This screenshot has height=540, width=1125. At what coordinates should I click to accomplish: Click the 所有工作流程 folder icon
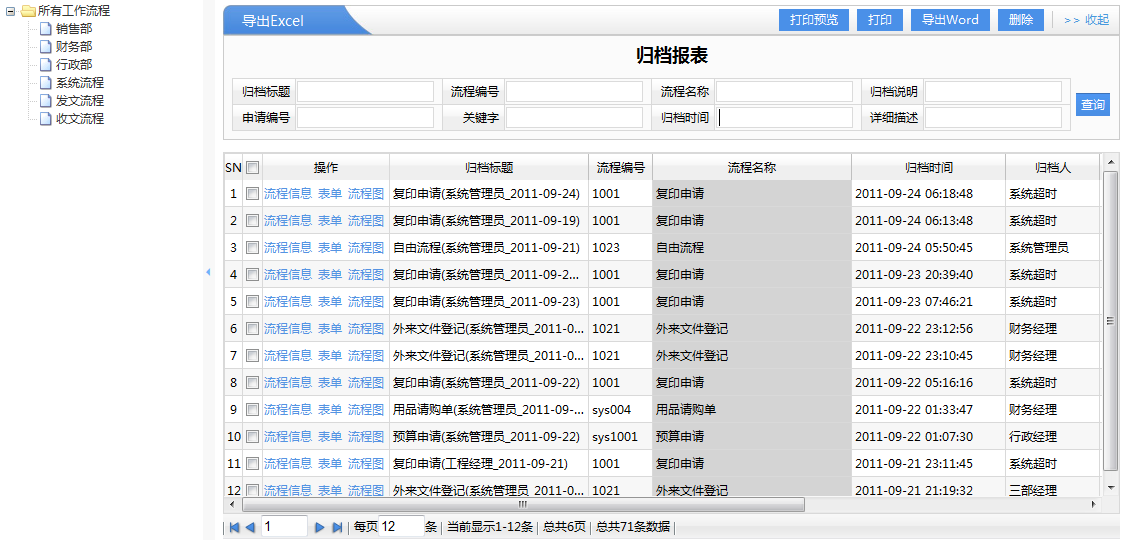pyautogui.click(x=28, y=11)
